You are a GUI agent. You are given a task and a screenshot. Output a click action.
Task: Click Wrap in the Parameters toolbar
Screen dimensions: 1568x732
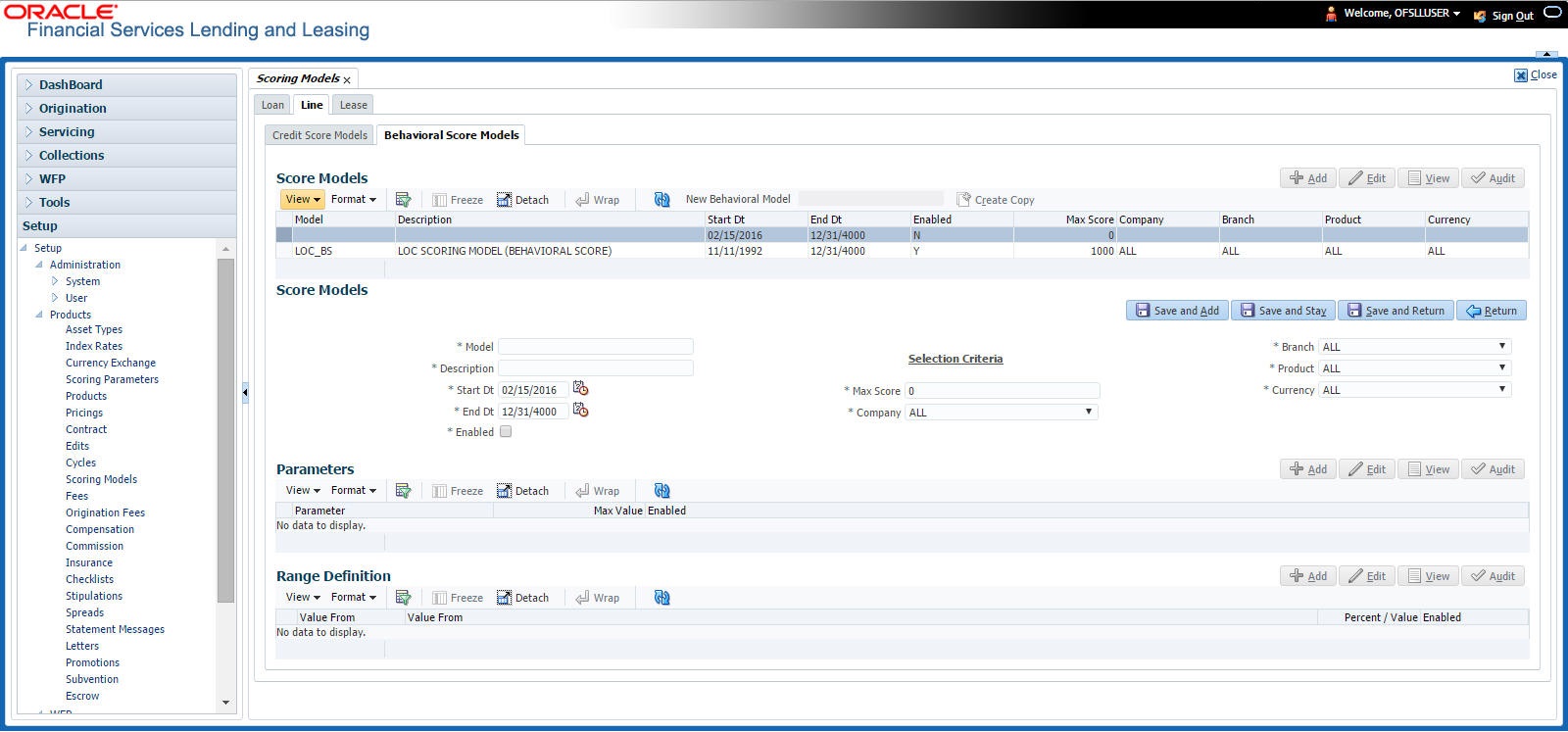(597, 490)
